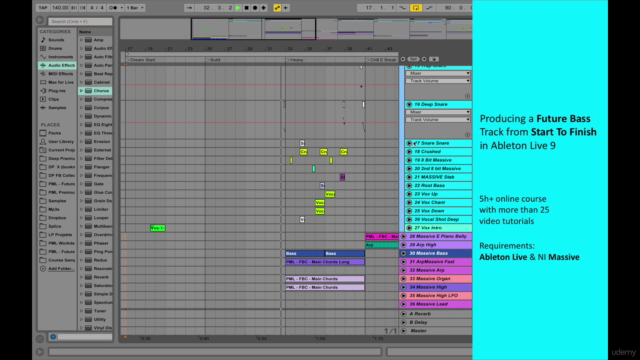
Task: Select the Max for Live category
Action: [x=60, y=82]
